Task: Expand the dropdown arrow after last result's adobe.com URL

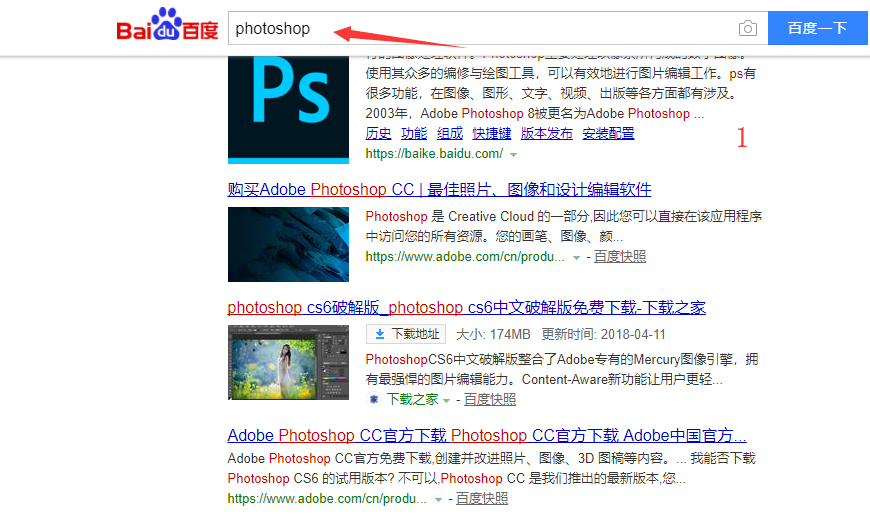Action: pos(438,499)
